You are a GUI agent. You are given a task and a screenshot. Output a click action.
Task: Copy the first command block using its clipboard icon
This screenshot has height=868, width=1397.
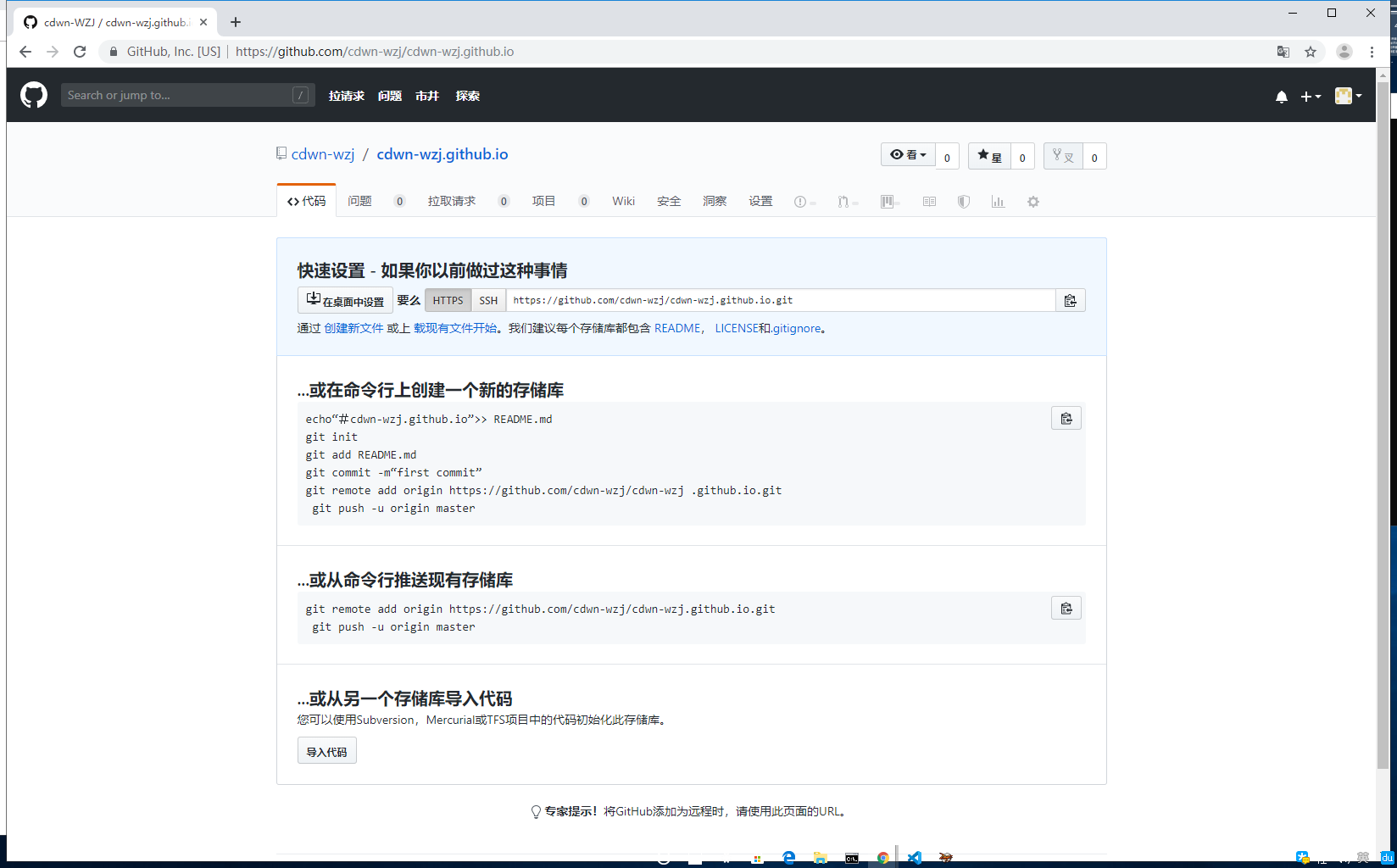tap(1066, 417)
